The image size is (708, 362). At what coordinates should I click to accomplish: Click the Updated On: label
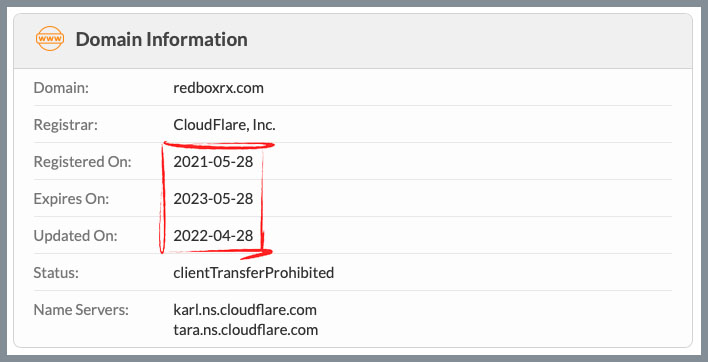75,236
